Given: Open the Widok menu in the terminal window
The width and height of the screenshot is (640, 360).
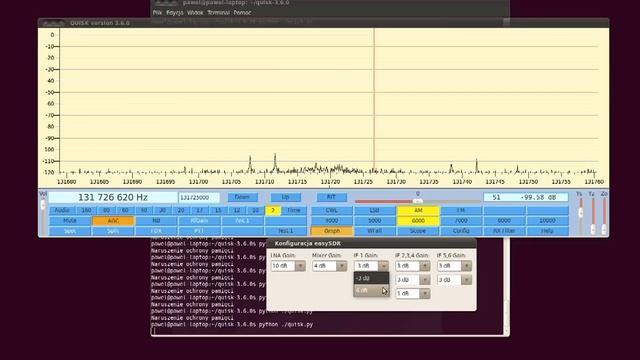Looking at the screenshot, I should click(195, 13).
